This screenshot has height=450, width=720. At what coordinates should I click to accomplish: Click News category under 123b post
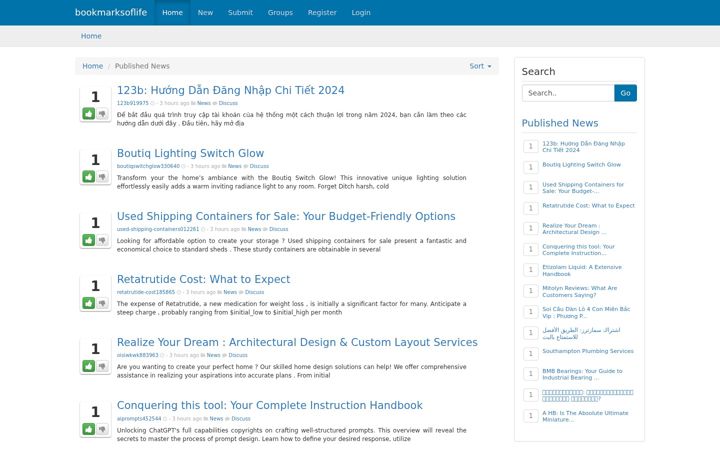point(204,103)
